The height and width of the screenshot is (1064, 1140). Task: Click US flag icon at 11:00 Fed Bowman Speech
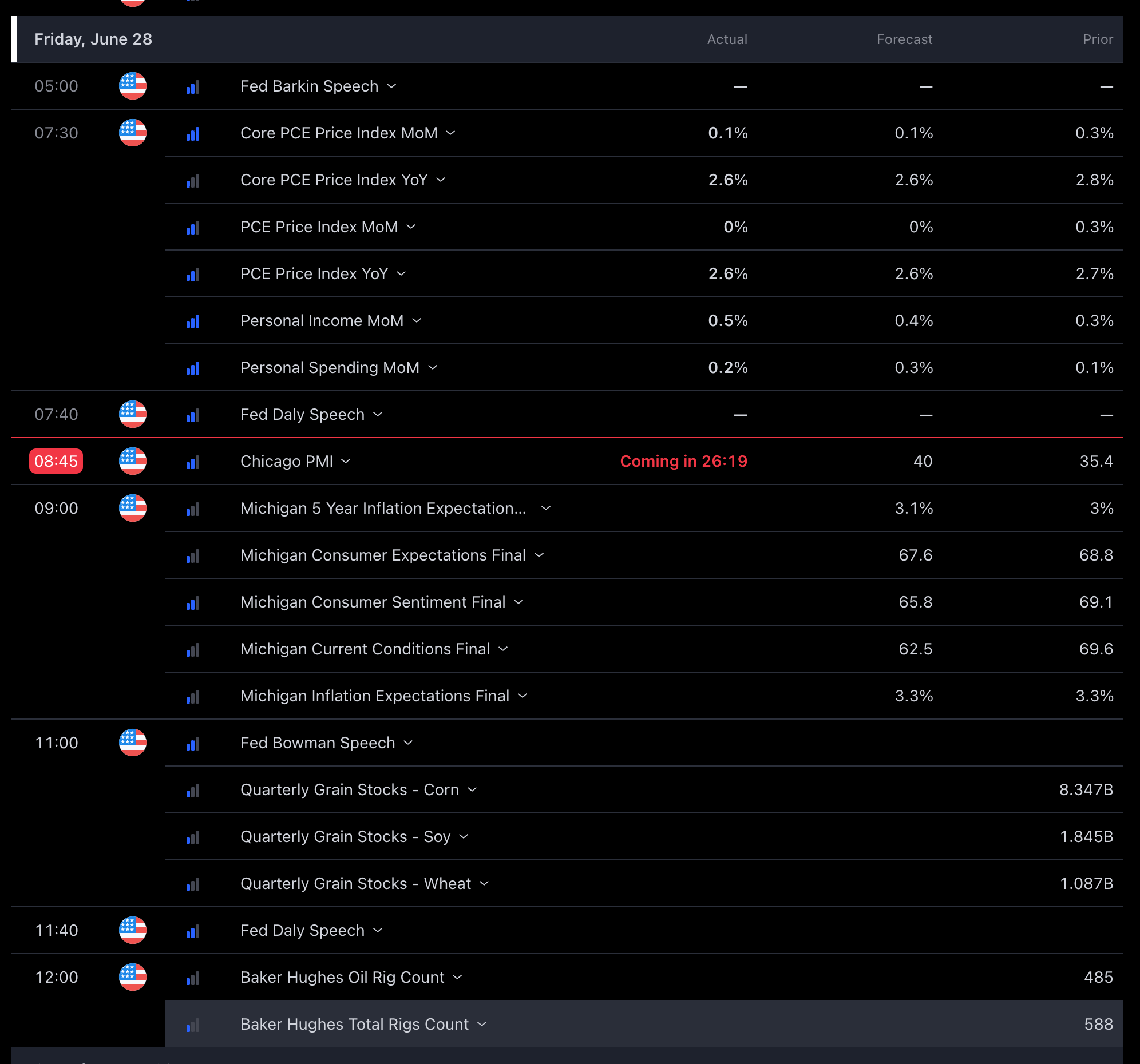click(132, 743)
